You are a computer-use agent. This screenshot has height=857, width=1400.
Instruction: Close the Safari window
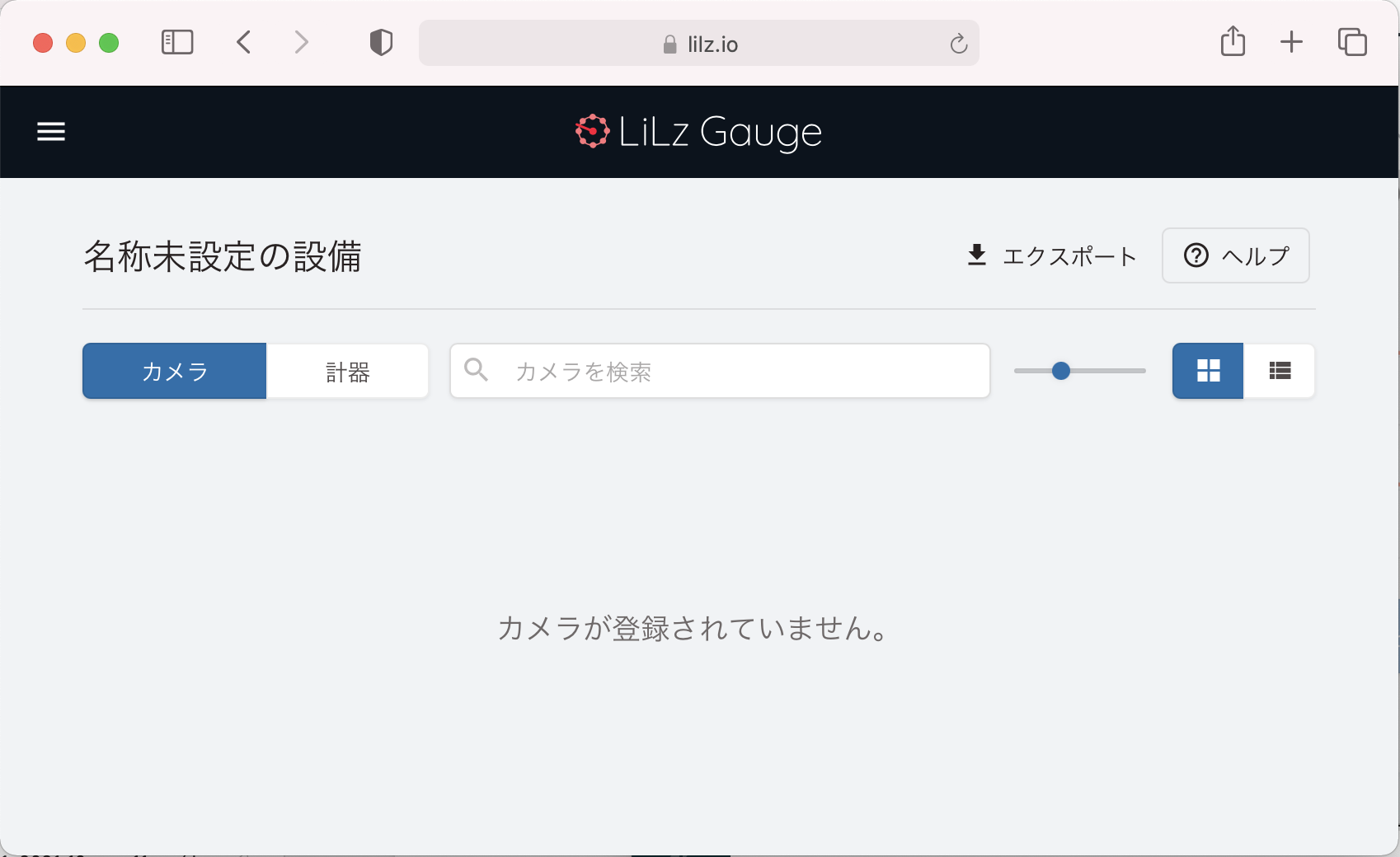click(43, 43)
